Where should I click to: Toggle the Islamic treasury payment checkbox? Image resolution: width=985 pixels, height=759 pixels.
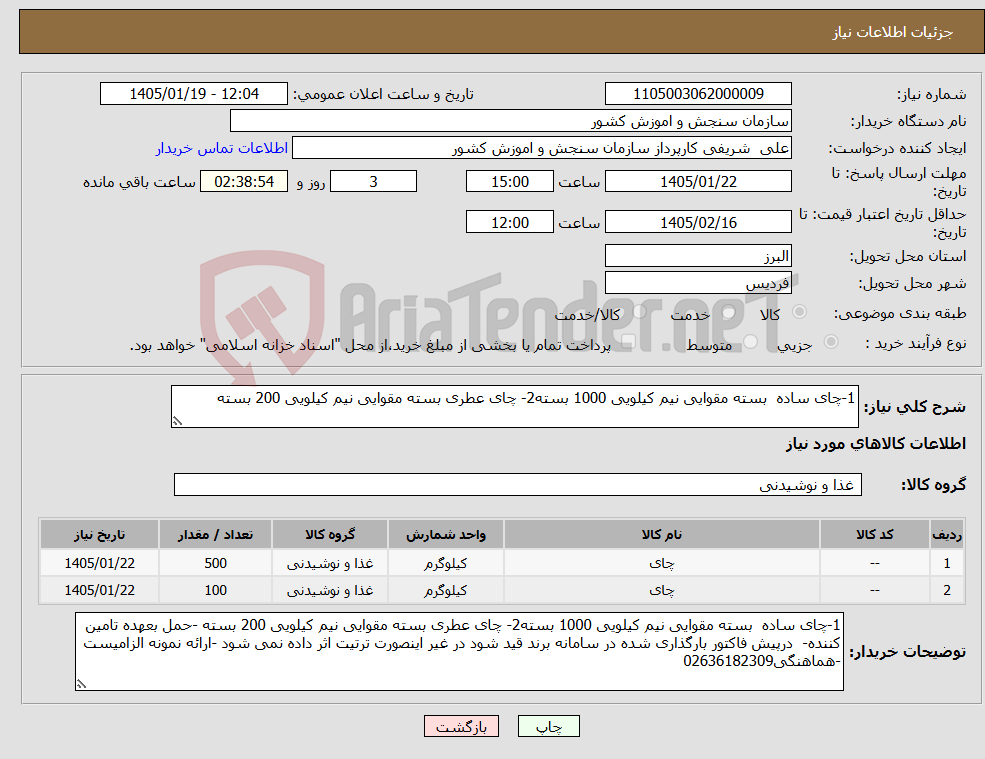pyautogui.click(x=629, y=342)
